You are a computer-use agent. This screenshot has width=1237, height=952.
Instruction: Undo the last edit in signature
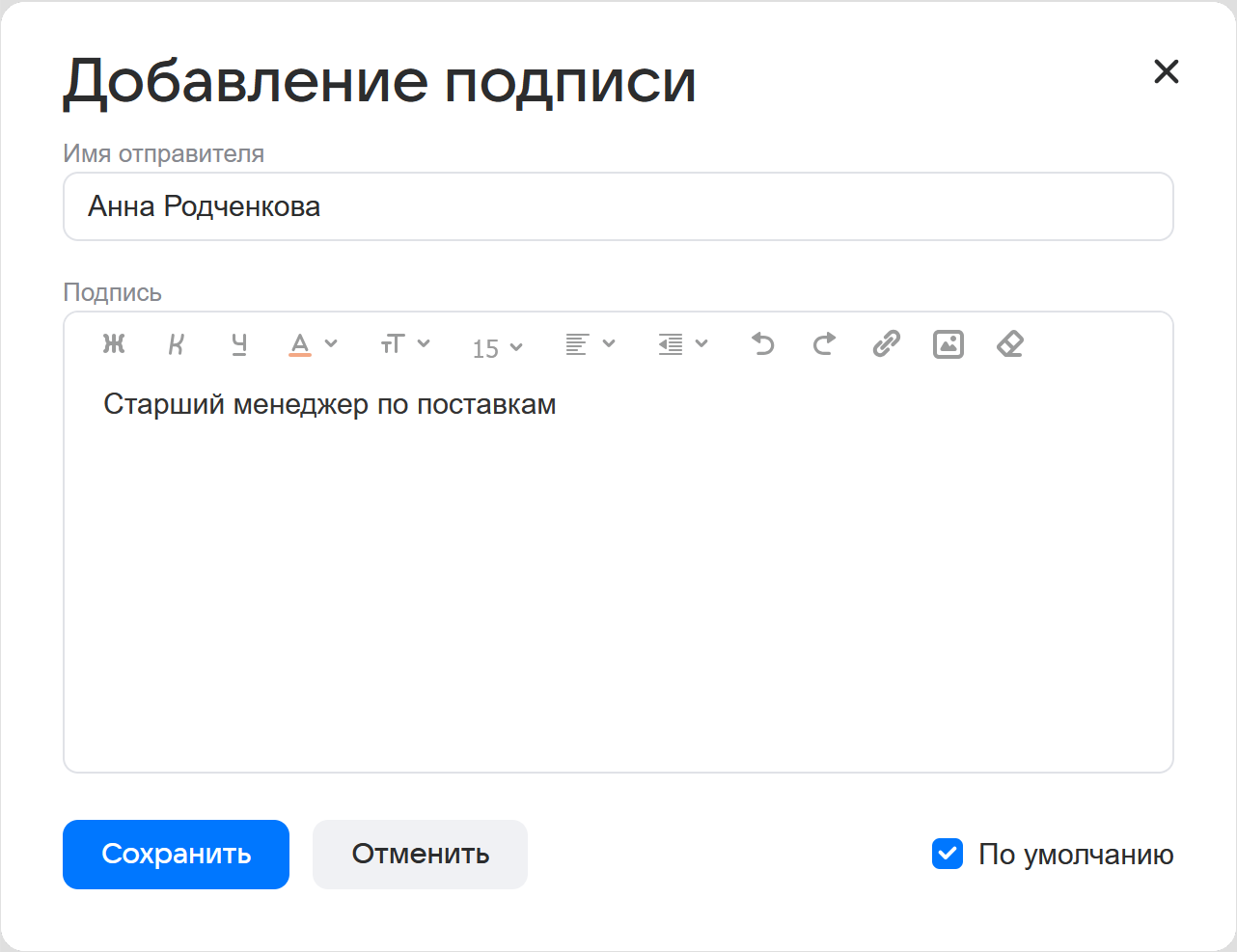click(x=762, y=344)
